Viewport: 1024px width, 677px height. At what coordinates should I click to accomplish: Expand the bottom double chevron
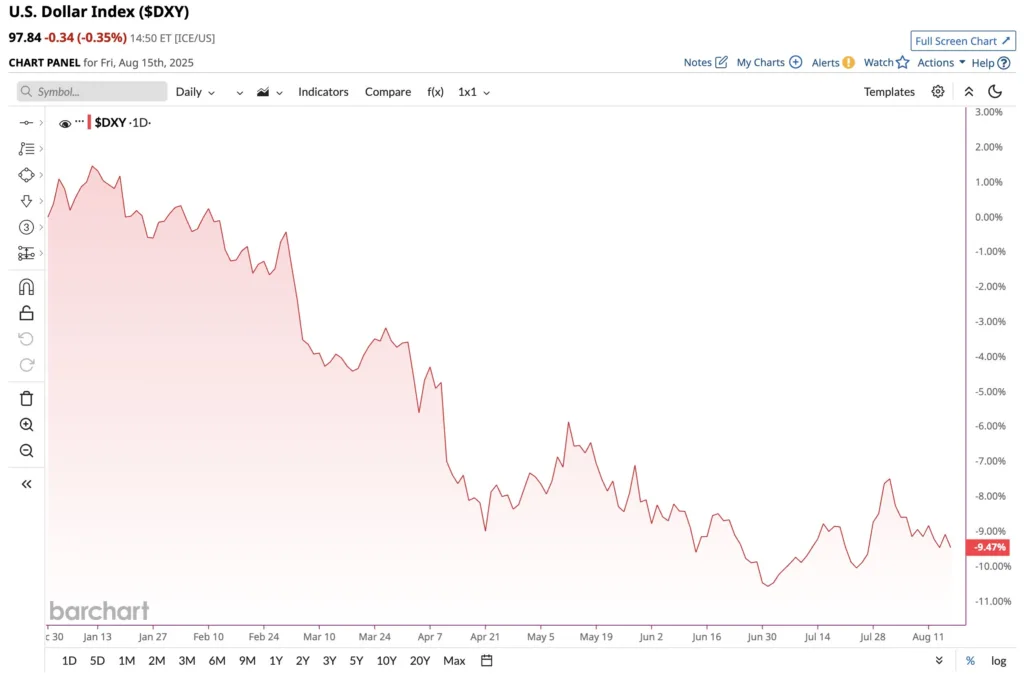pyautogui.click(x=939, y=661)
